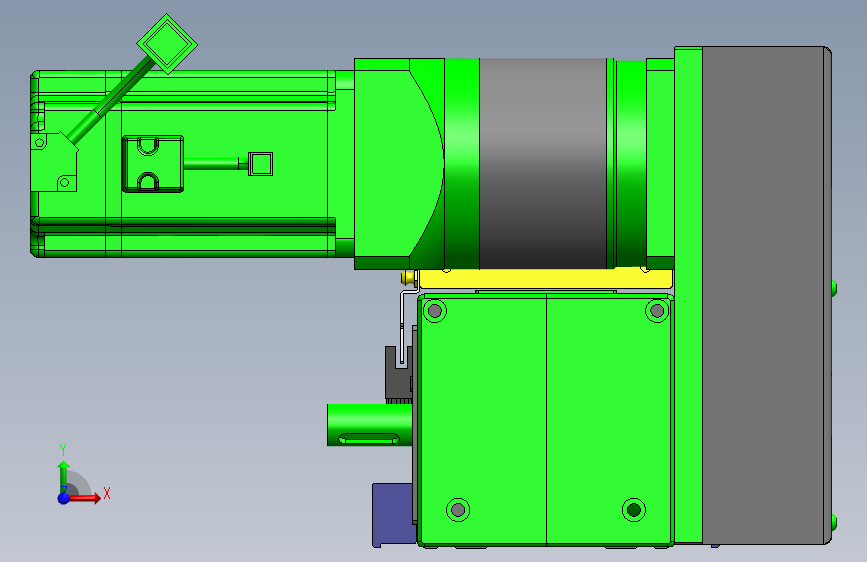Select the yellow spacer plate under the cylinder
Image resolution: width=867 pixels, height=562 pixels.
click(x=546, y=279)
